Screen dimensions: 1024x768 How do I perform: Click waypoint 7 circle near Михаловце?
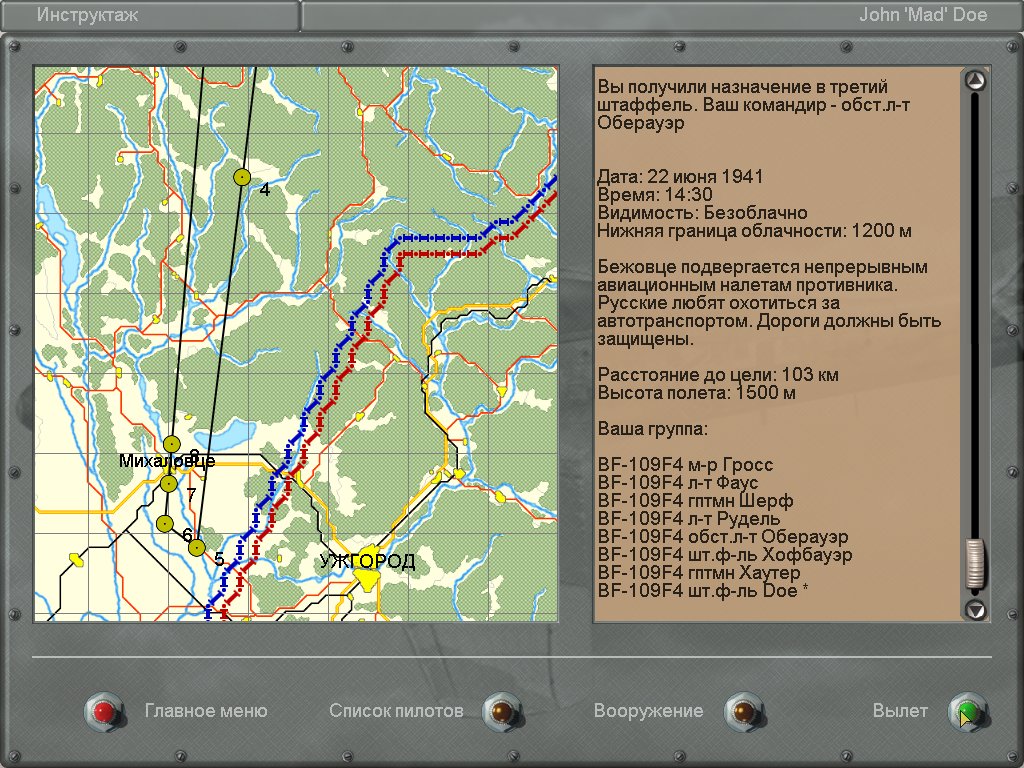pos(168,484)
